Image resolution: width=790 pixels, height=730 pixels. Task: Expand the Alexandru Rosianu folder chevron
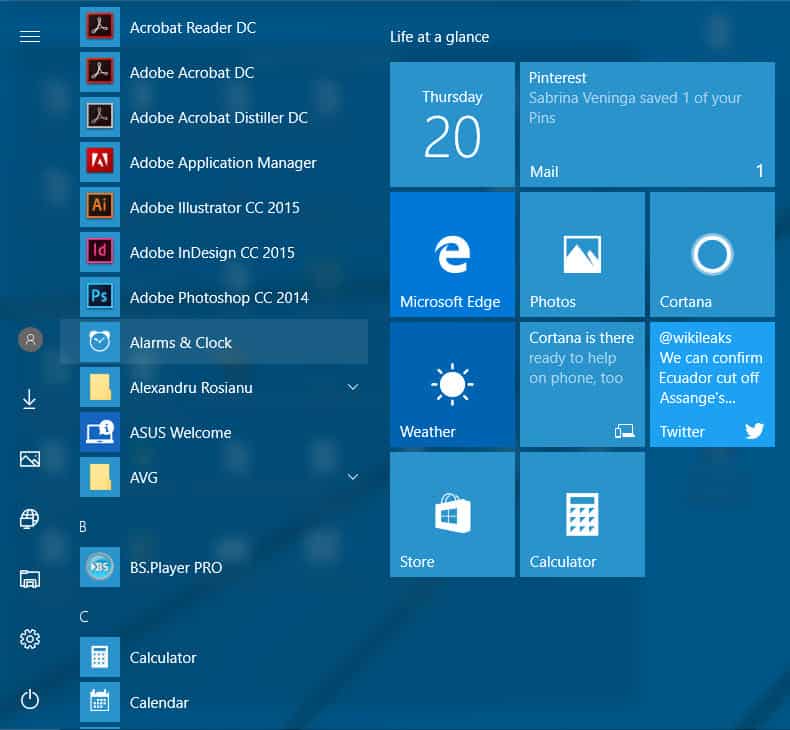353,387
